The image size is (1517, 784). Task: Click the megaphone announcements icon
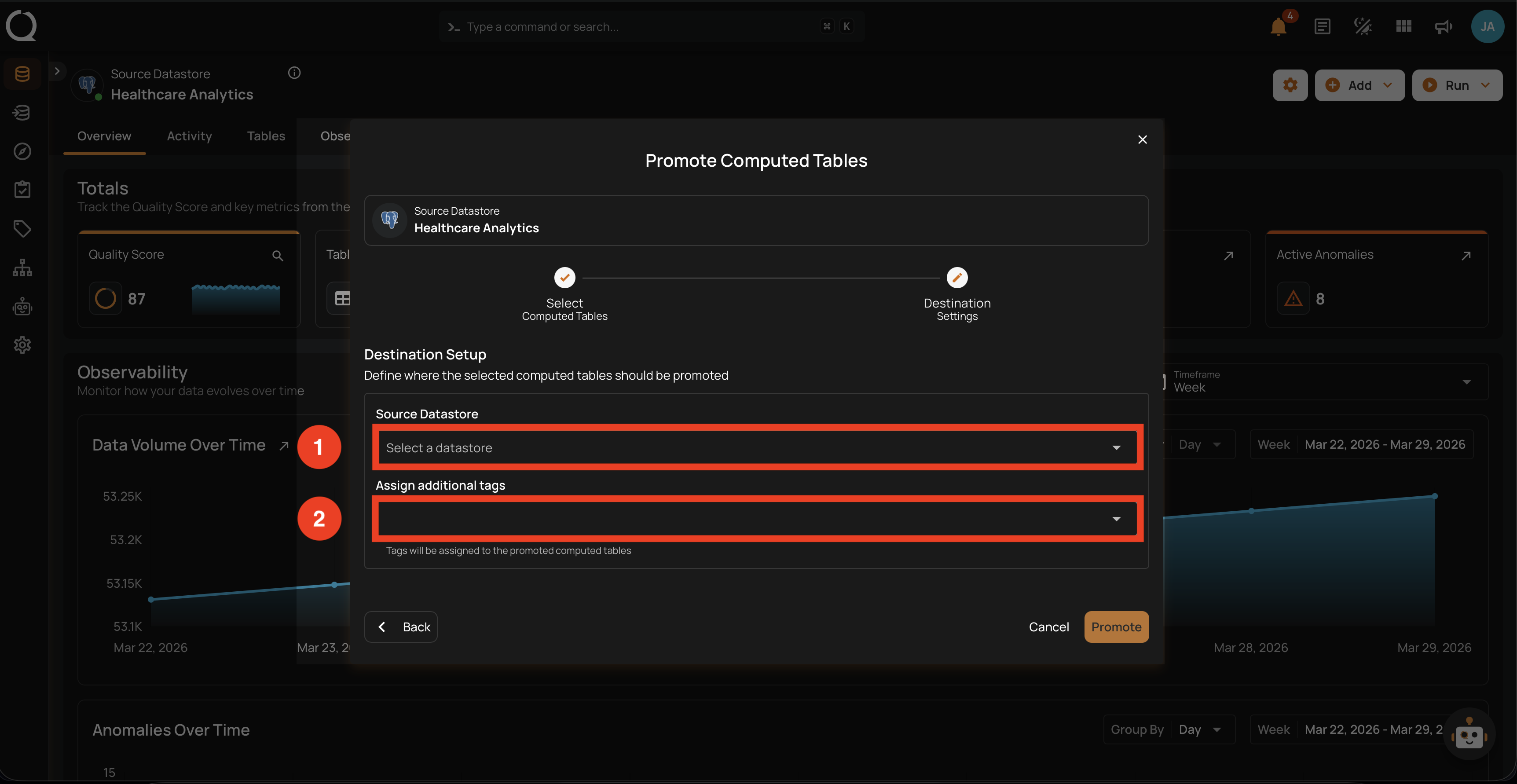click(x=1444, y=26)
